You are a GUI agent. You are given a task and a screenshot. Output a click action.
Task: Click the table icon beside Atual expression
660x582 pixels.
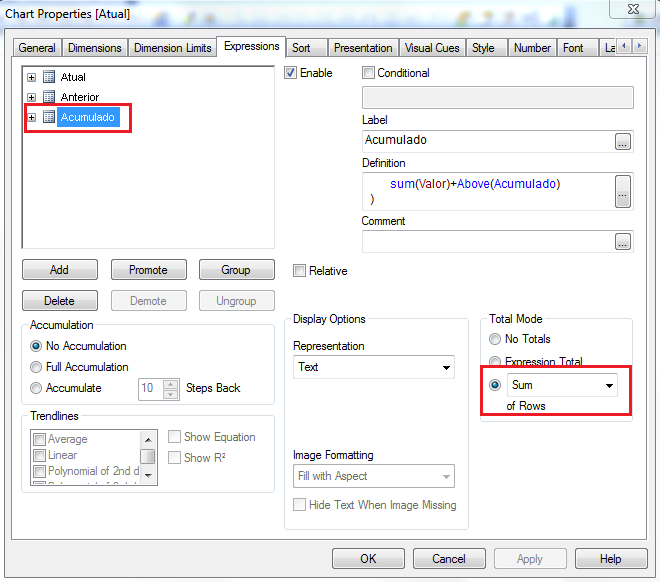coord(49,77)
